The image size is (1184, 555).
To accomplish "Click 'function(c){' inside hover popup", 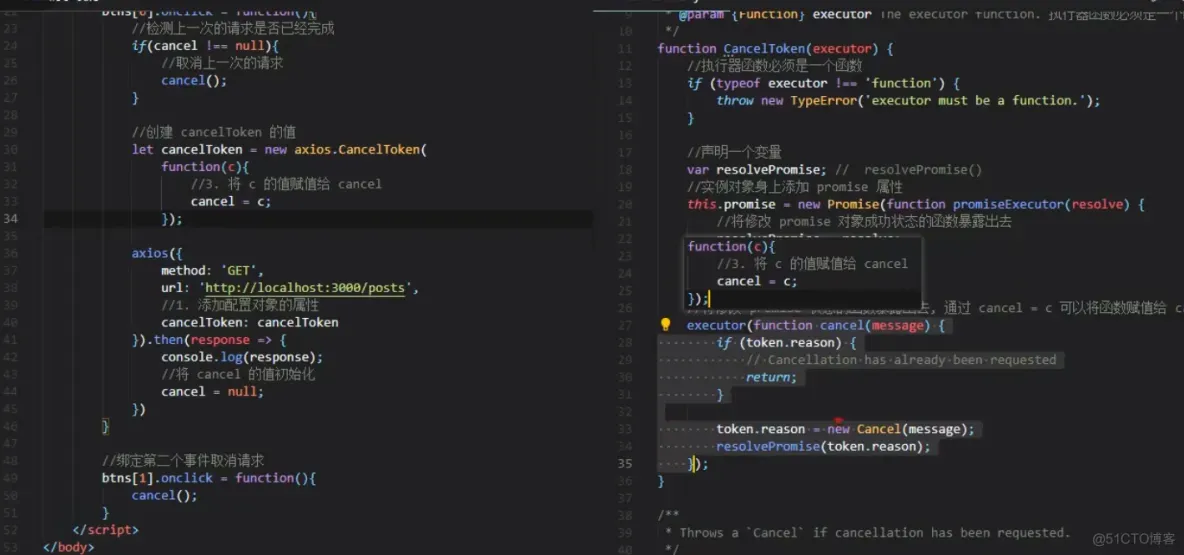I will click(732, 247).
